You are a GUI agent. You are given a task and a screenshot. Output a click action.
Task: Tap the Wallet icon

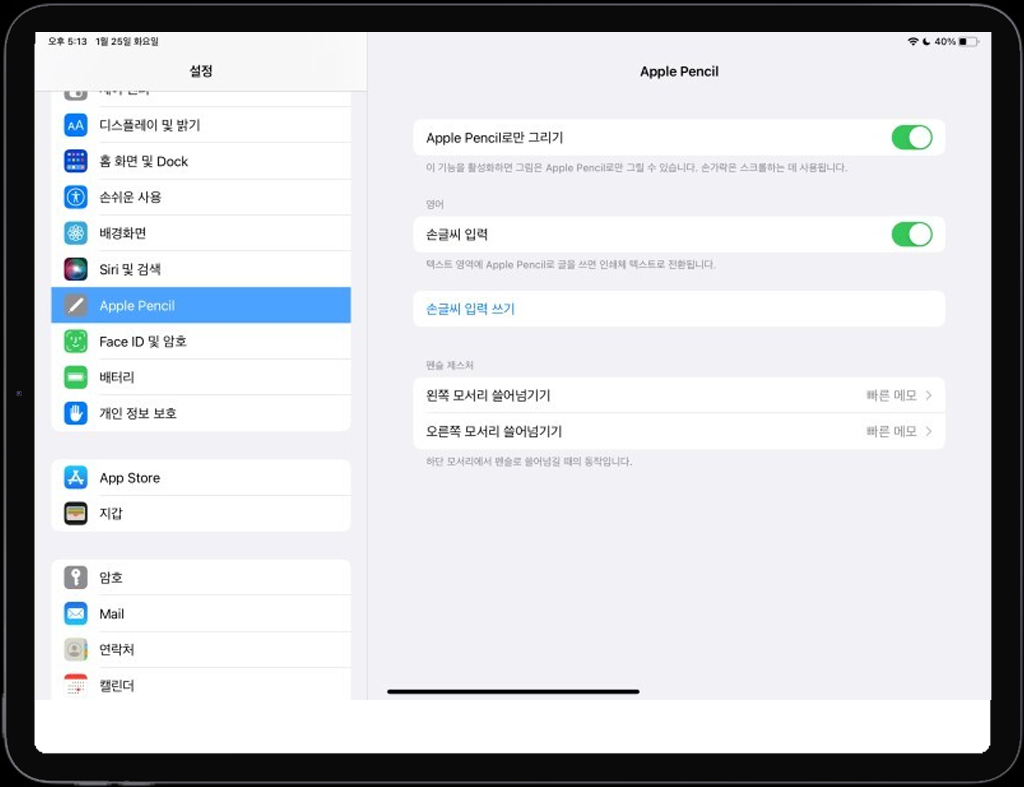coord(76,513)
